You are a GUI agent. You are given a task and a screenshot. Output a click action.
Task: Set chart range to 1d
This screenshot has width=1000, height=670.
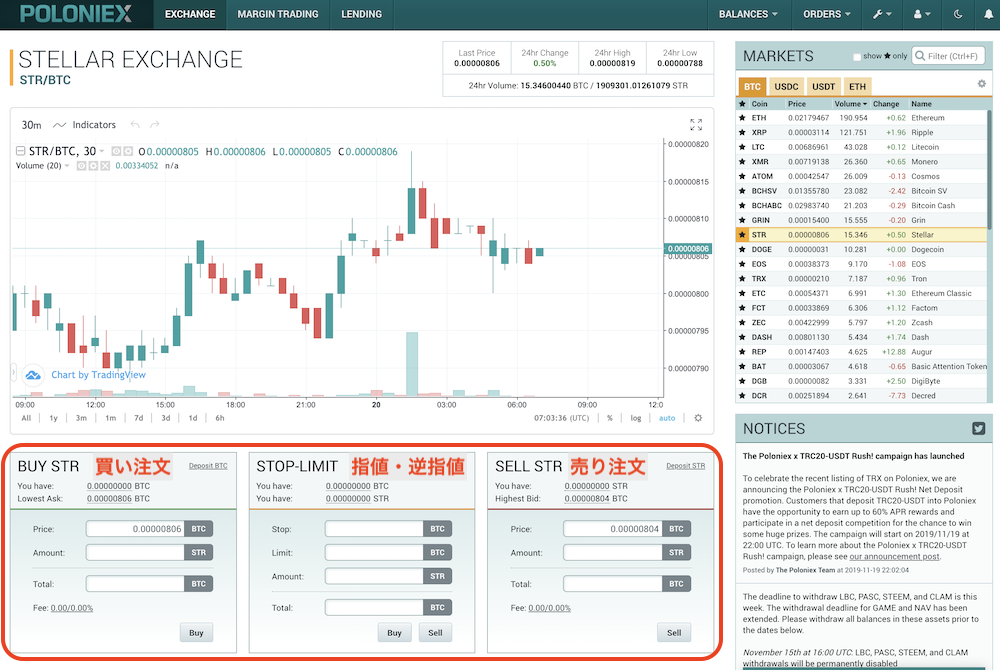193,418
